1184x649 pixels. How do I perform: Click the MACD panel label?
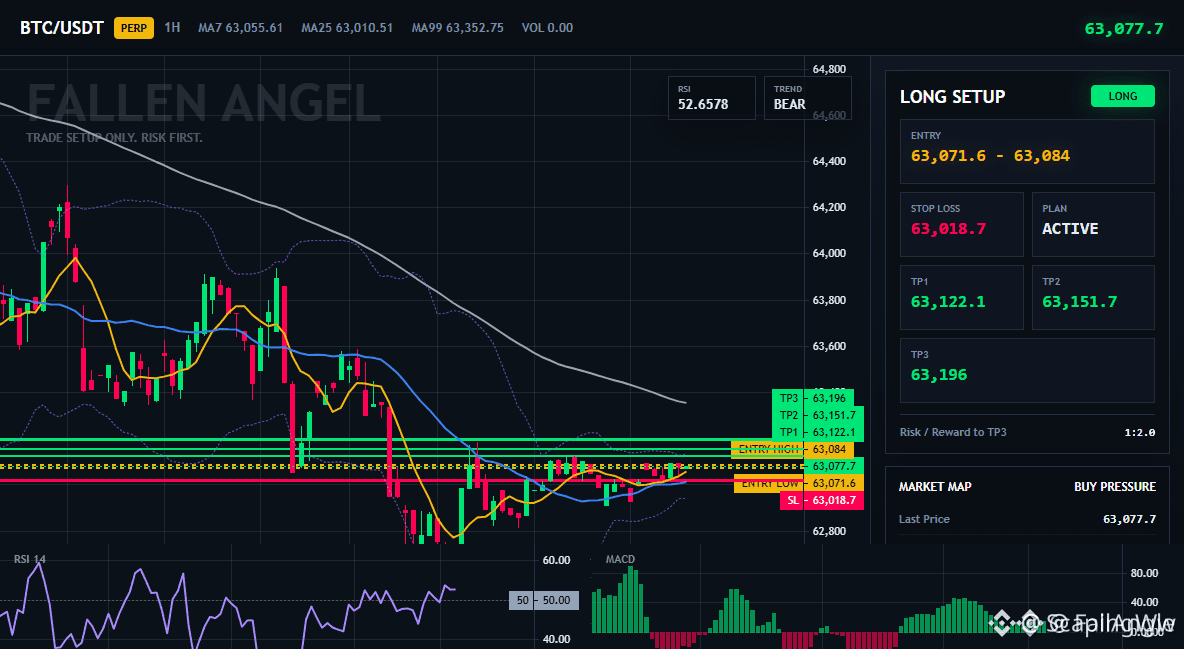(620, 559)
